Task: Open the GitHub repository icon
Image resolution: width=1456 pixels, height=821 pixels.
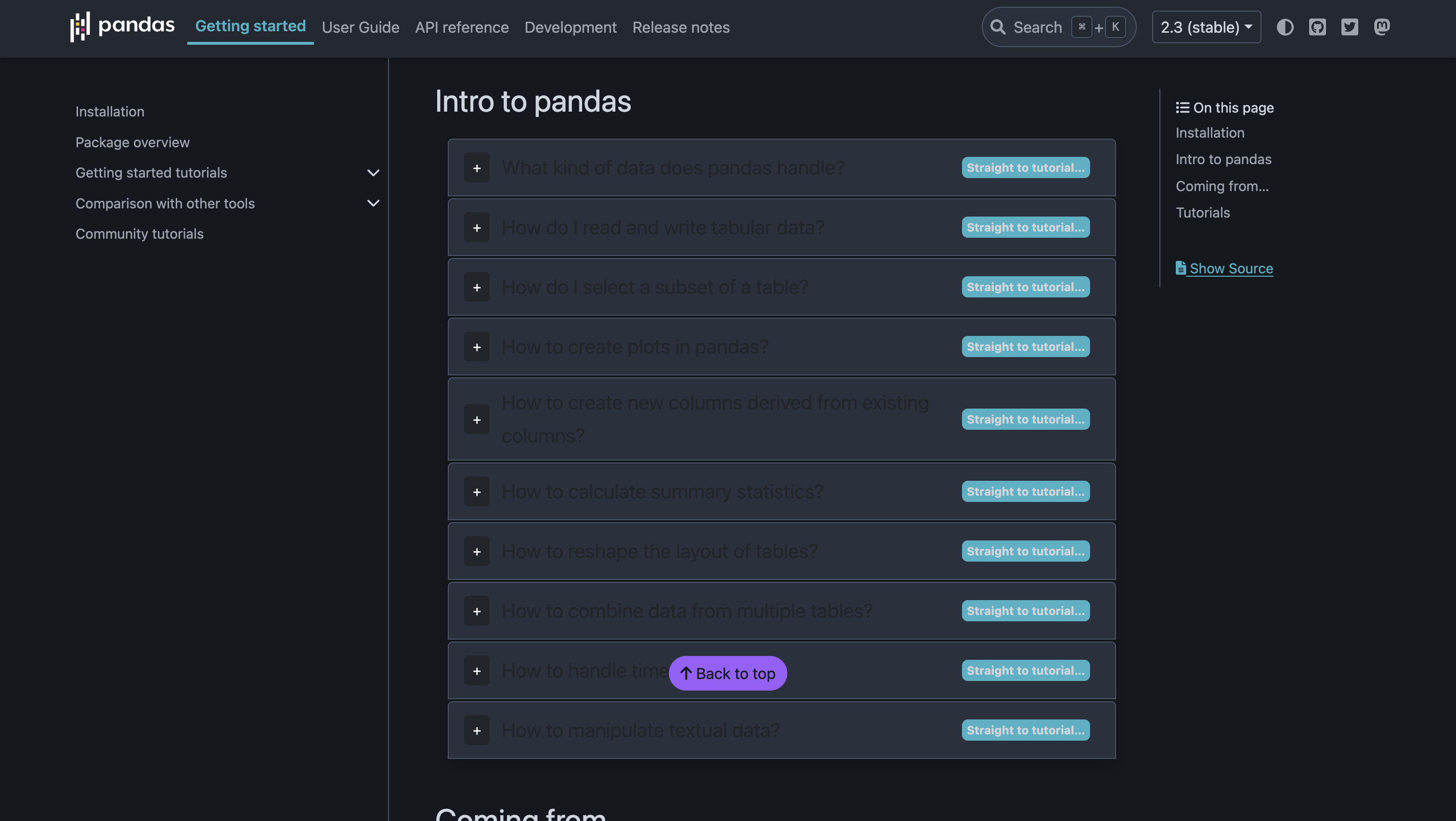Action: 1317,27
